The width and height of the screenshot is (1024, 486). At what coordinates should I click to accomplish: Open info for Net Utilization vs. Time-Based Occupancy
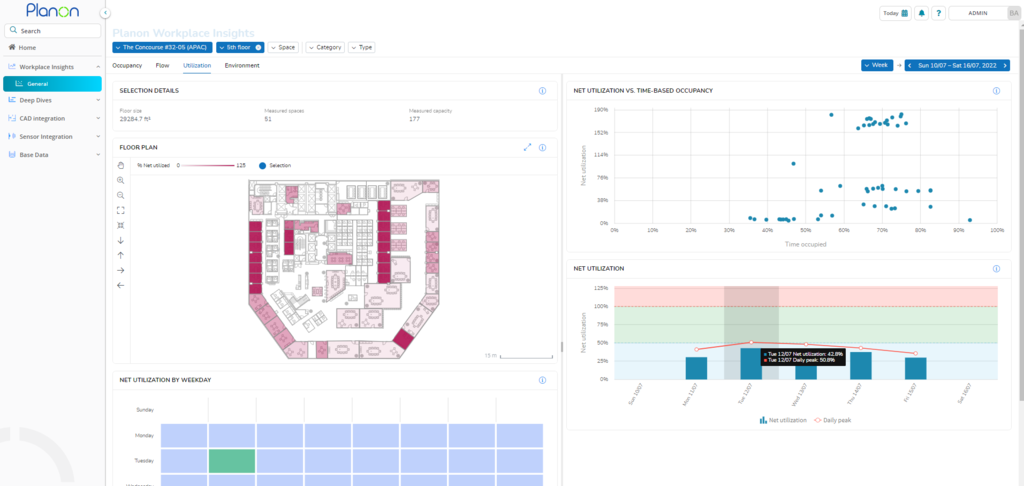coord(996,91)
